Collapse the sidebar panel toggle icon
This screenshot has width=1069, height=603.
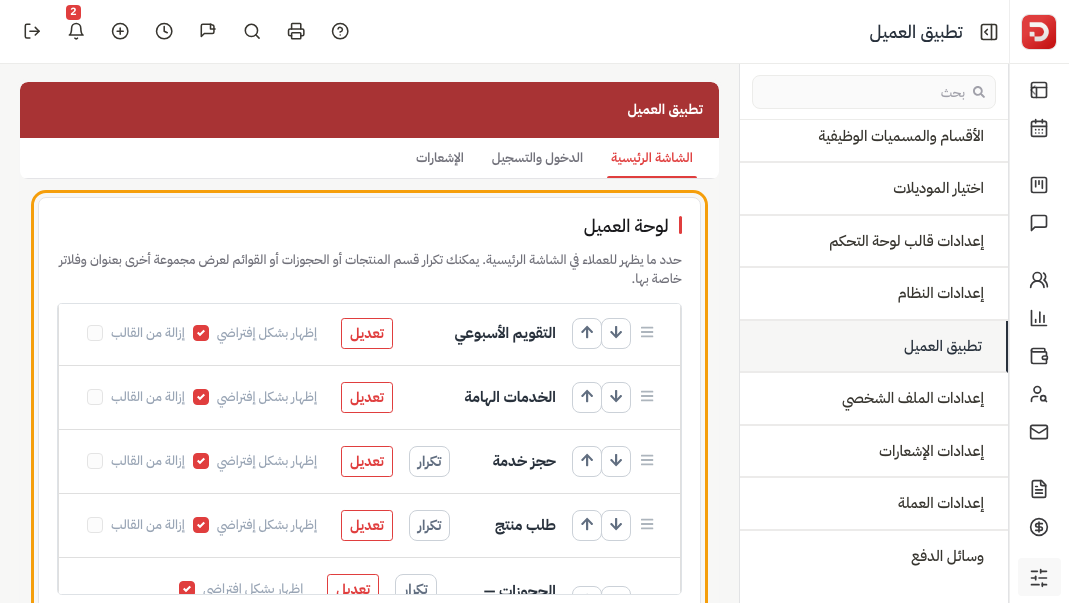click(x=989, y=32)
